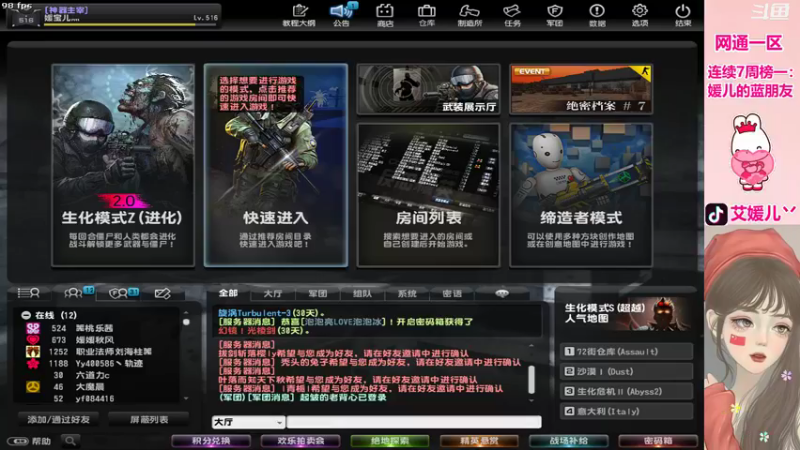
Task: Select map 2 沙漠 I (Dust)
Action: [627, 371]
